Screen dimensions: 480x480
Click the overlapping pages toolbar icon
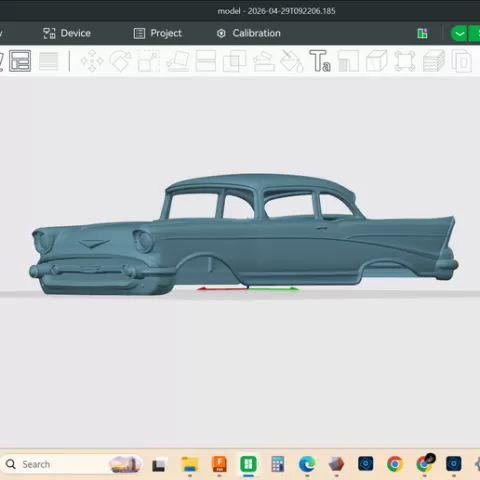(x=462, y=61)
